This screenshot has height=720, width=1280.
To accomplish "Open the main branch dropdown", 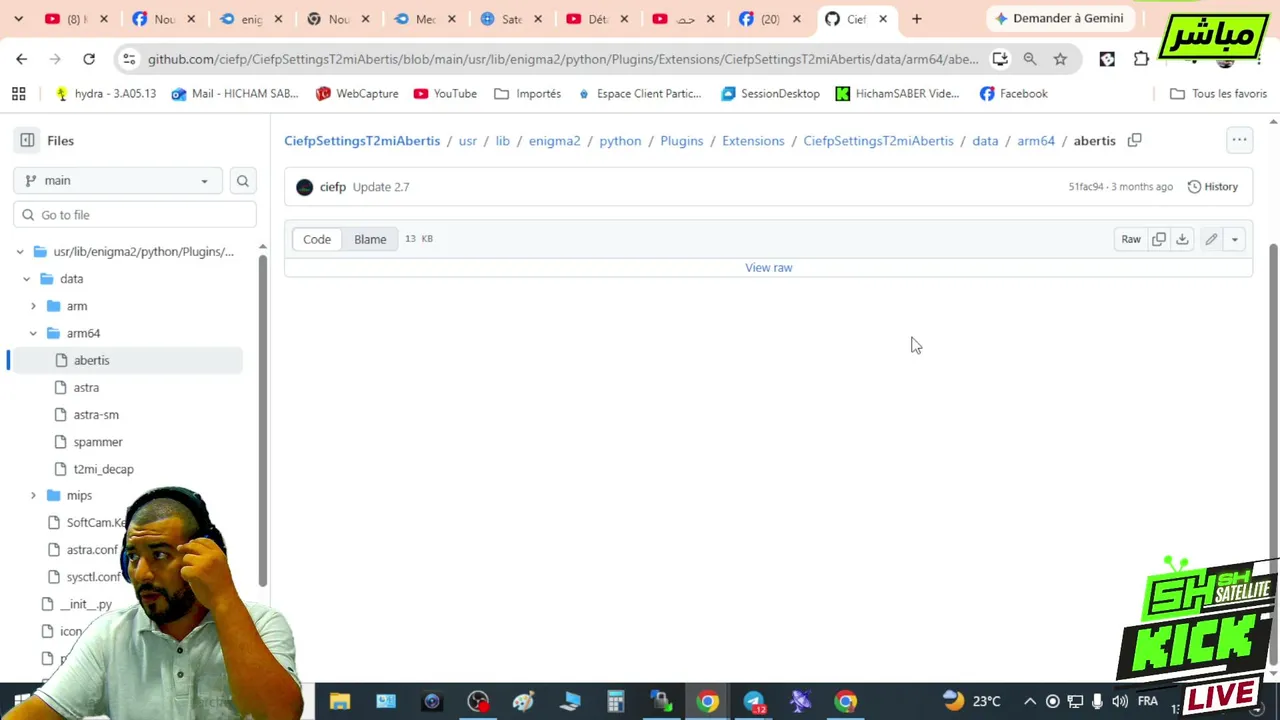I will (117, 181).
